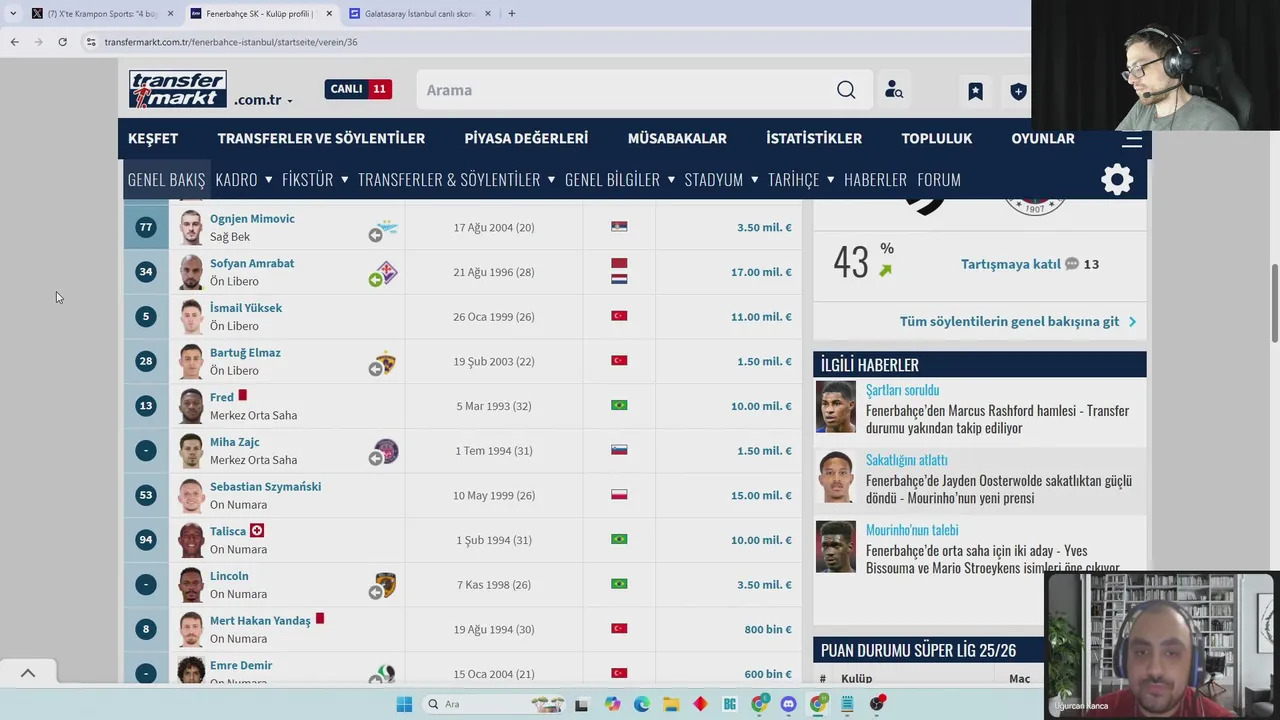Click Tartışmaya katıl discussion link
The width and height of the screenshot is (1280, 720).
pyautogui.click(x=1011, y=264)
